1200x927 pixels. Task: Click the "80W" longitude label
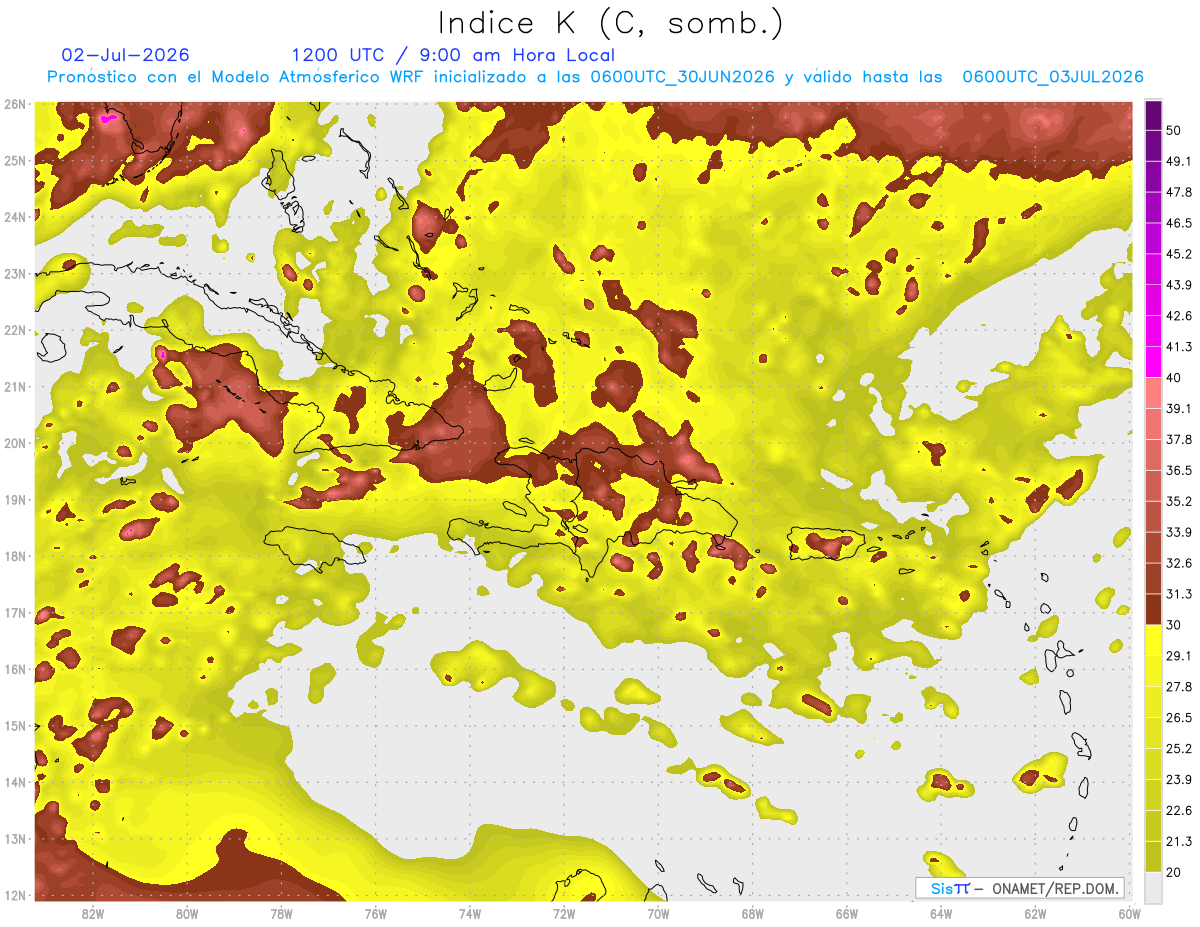click(x=187, y=913)
